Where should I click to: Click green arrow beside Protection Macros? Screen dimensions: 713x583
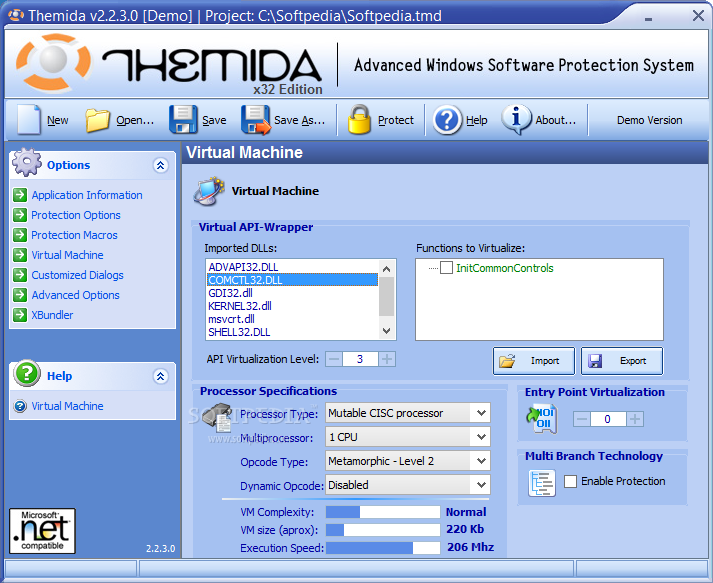20,235
